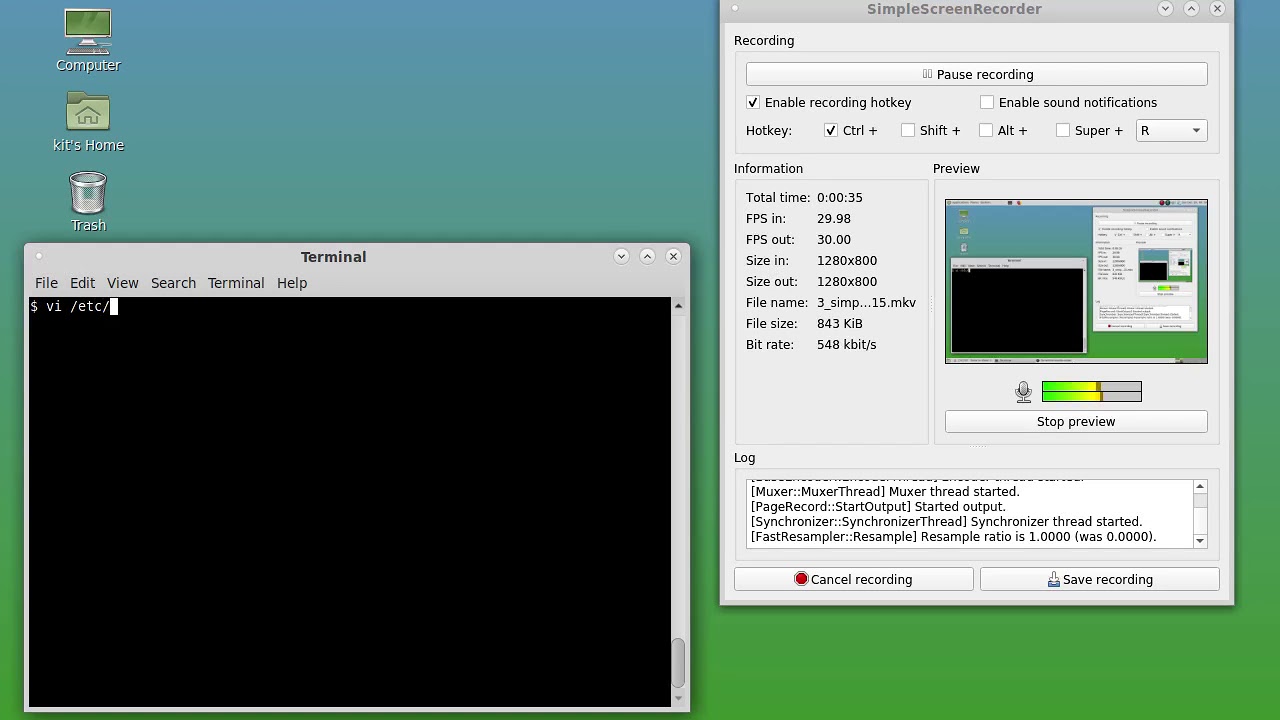Image resolution: width=1280 pixels, height=720 pixels.
Task: Click the log scrollbar up arrow
Action: [1200, 487]
